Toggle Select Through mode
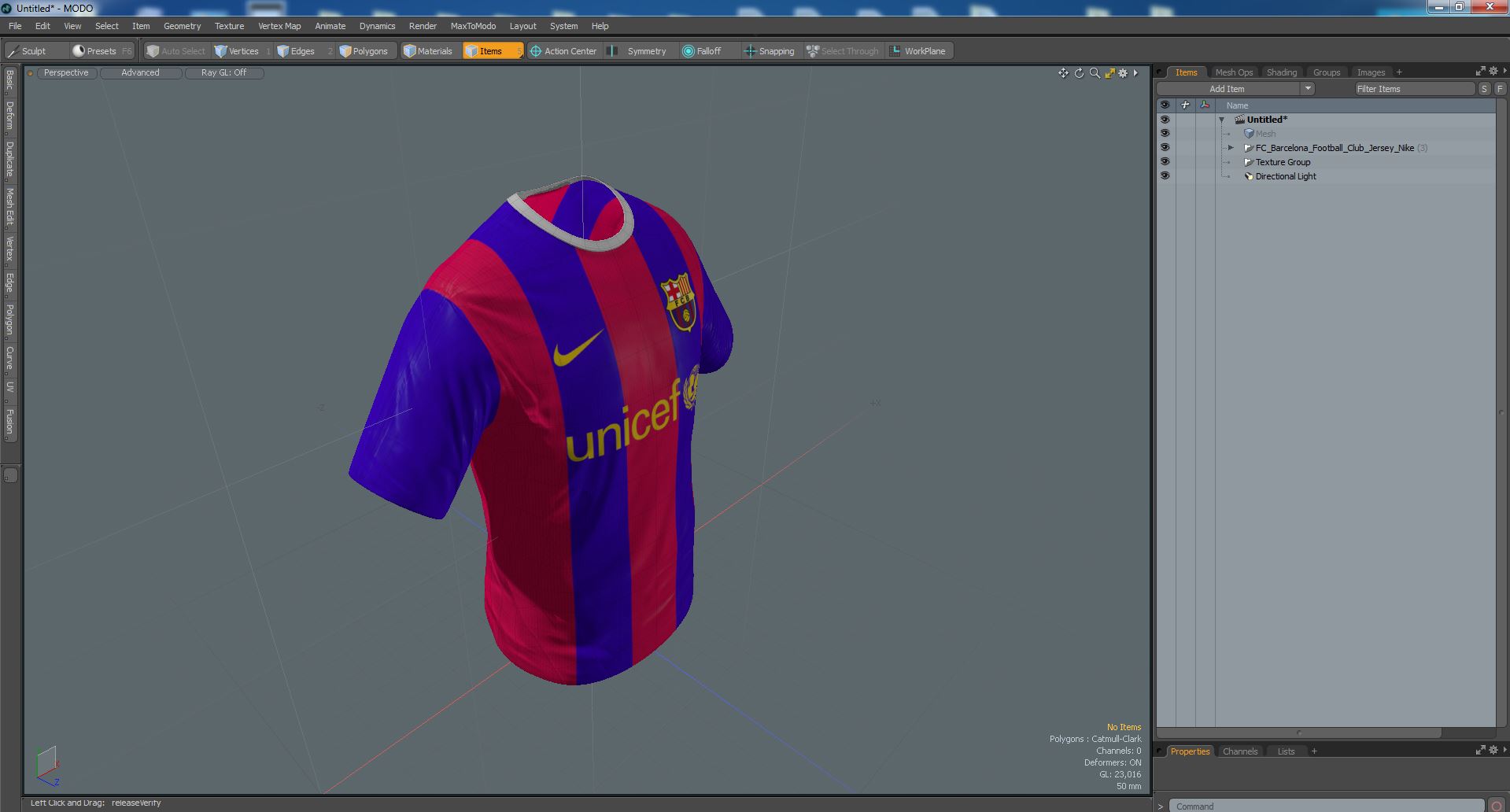 pos(843,51)
